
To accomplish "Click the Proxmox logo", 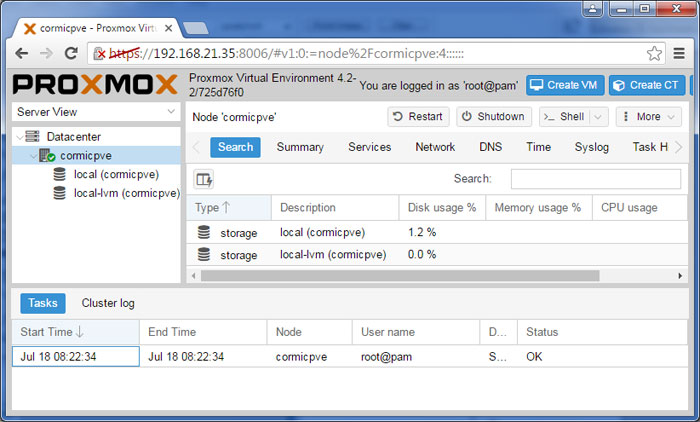I will [x=95, y=84].
